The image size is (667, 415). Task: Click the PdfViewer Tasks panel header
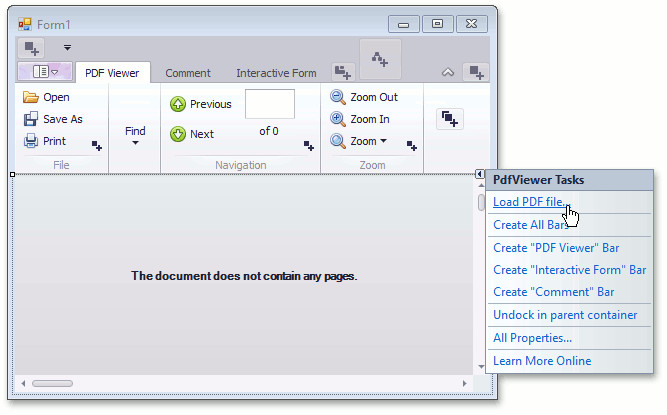pyautogui.click(x=570, y=180)
